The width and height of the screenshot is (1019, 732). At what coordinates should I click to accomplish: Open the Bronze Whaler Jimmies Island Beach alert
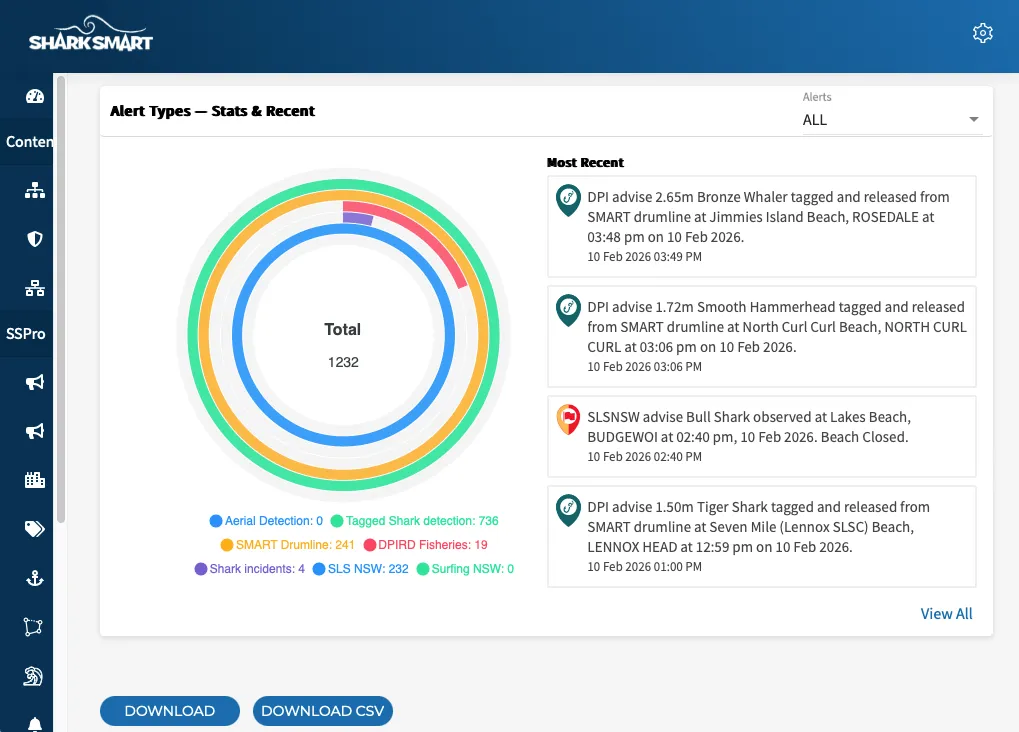click(762, 226)
